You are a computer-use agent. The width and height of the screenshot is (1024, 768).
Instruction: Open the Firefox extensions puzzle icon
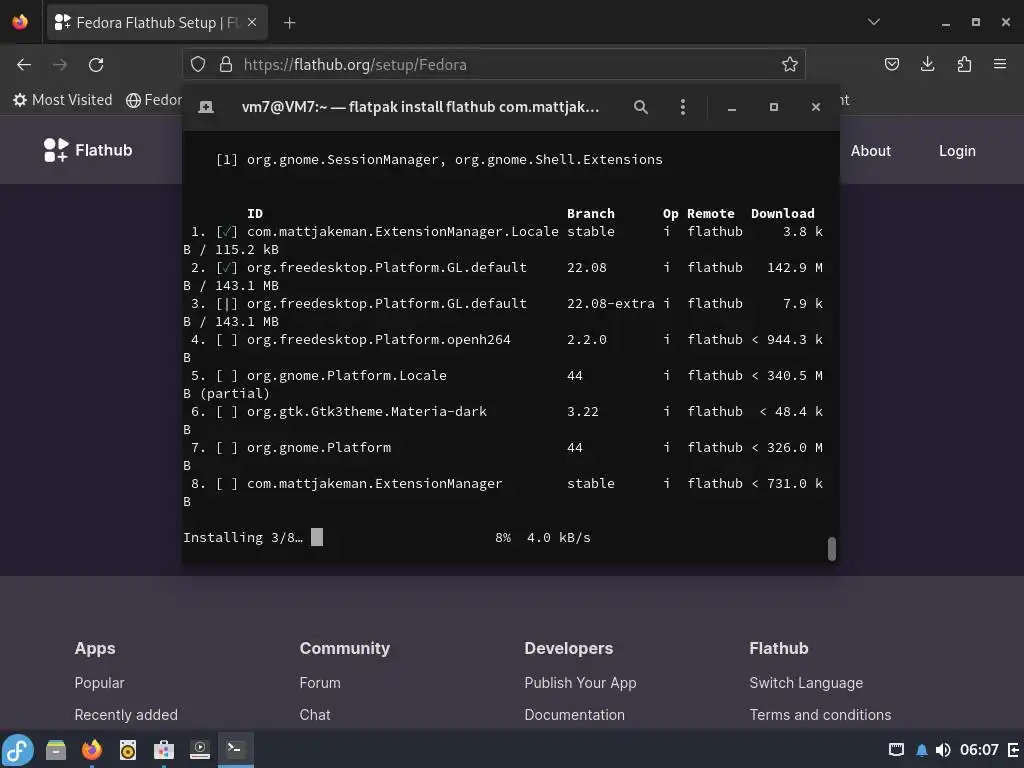(964, 64)
